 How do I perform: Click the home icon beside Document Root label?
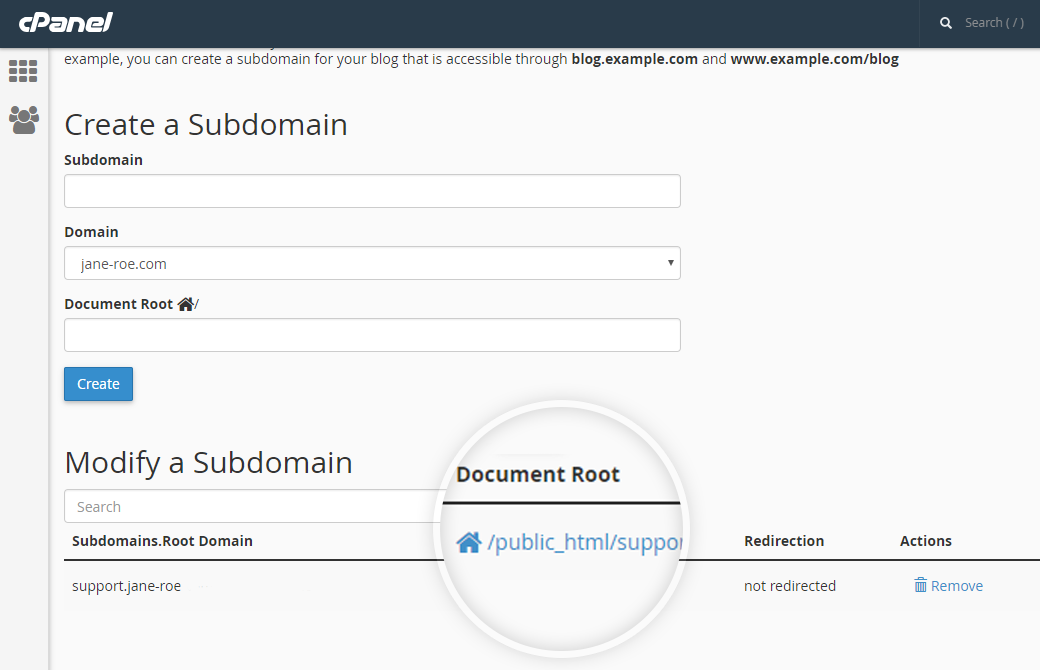pos(185,304)
